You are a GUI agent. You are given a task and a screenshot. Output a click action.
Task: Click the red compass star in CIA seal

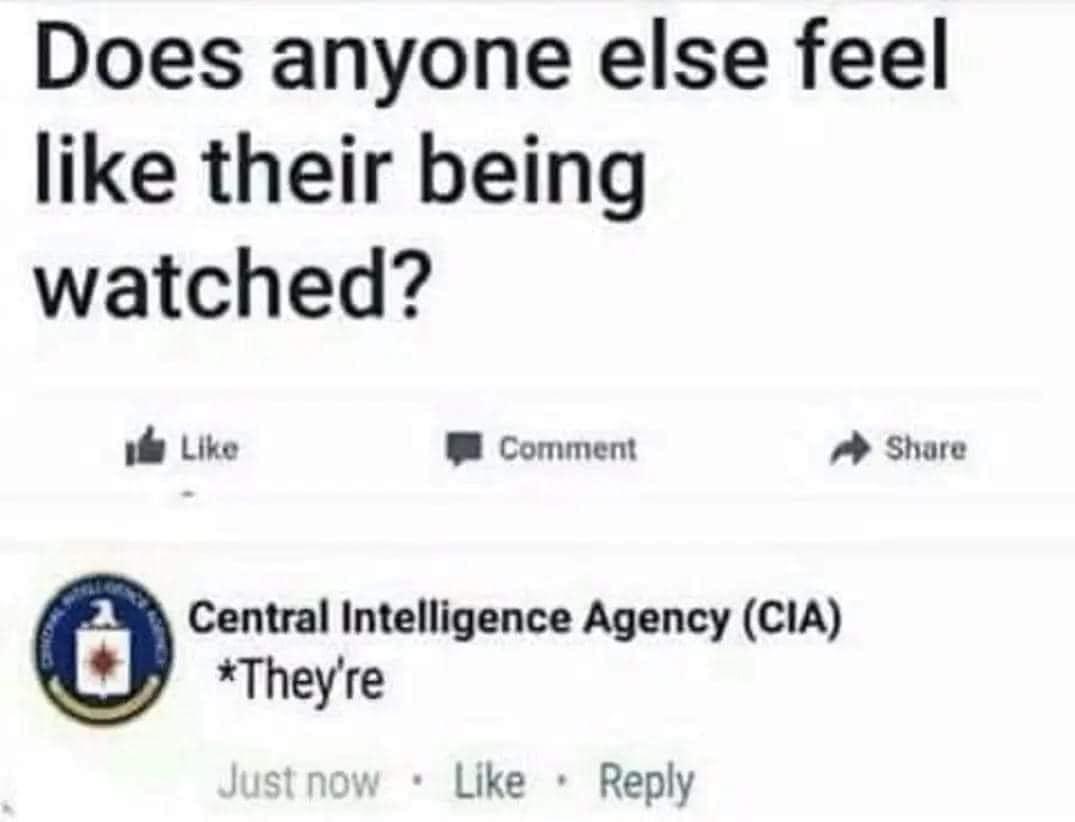point(99,662)
